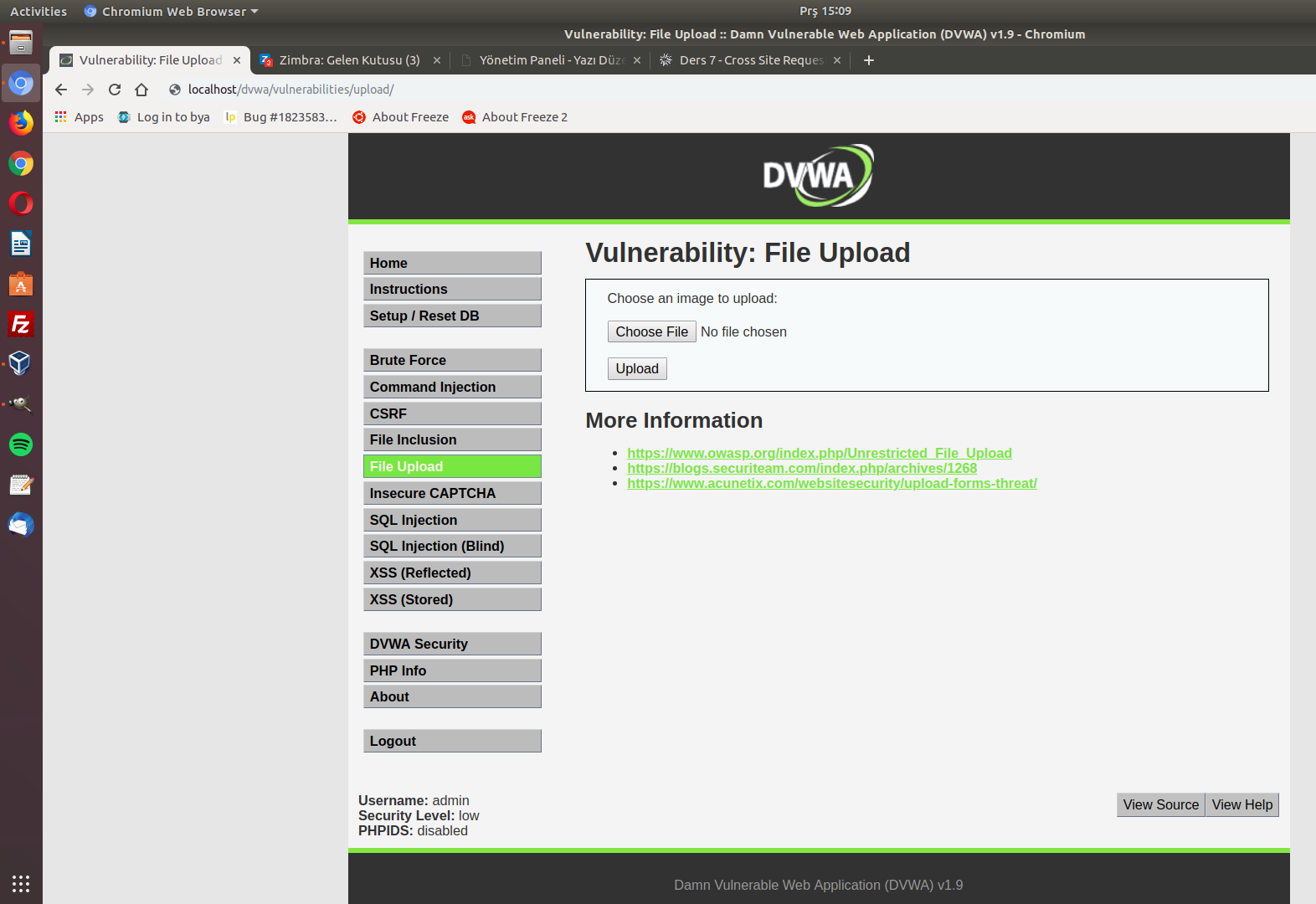Switch to the Ders 7 Cross Site tab
The image size is (1316, 904).
750,60
